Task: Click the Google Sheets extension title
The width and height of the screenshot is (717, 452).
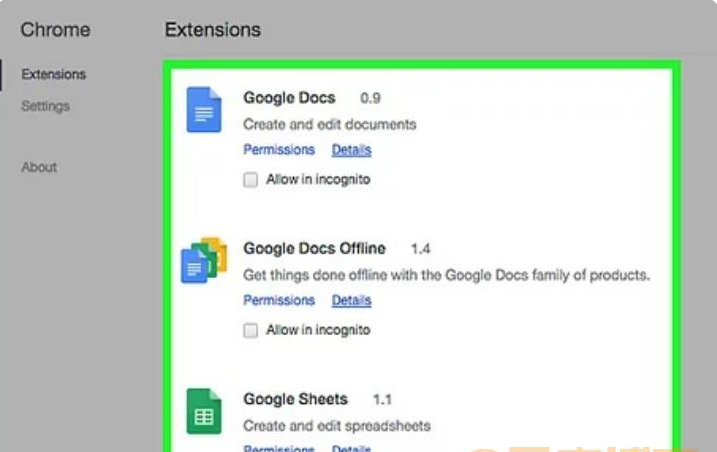Action: pyautogui.click(x=295, y=399)
